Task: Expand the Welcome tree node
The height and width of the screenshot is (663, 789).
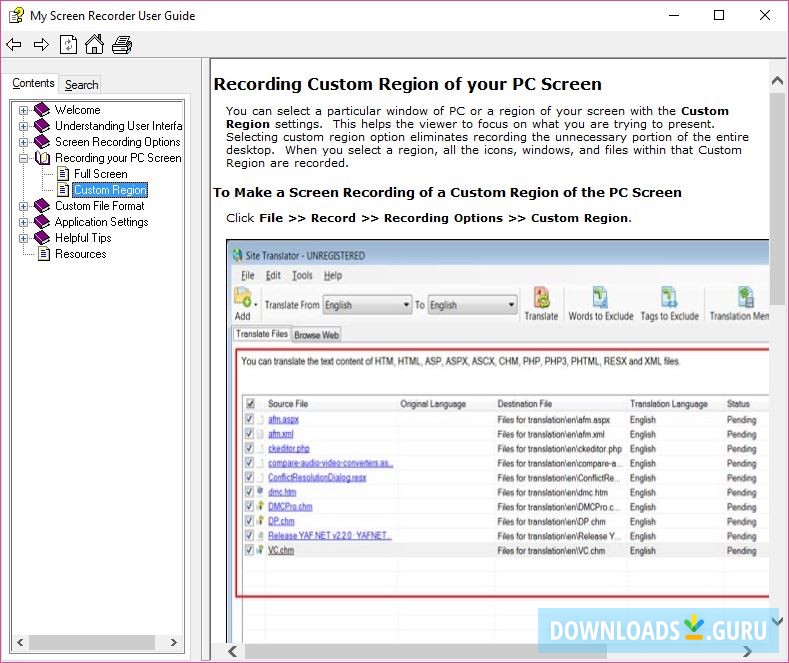Action: 24,110
